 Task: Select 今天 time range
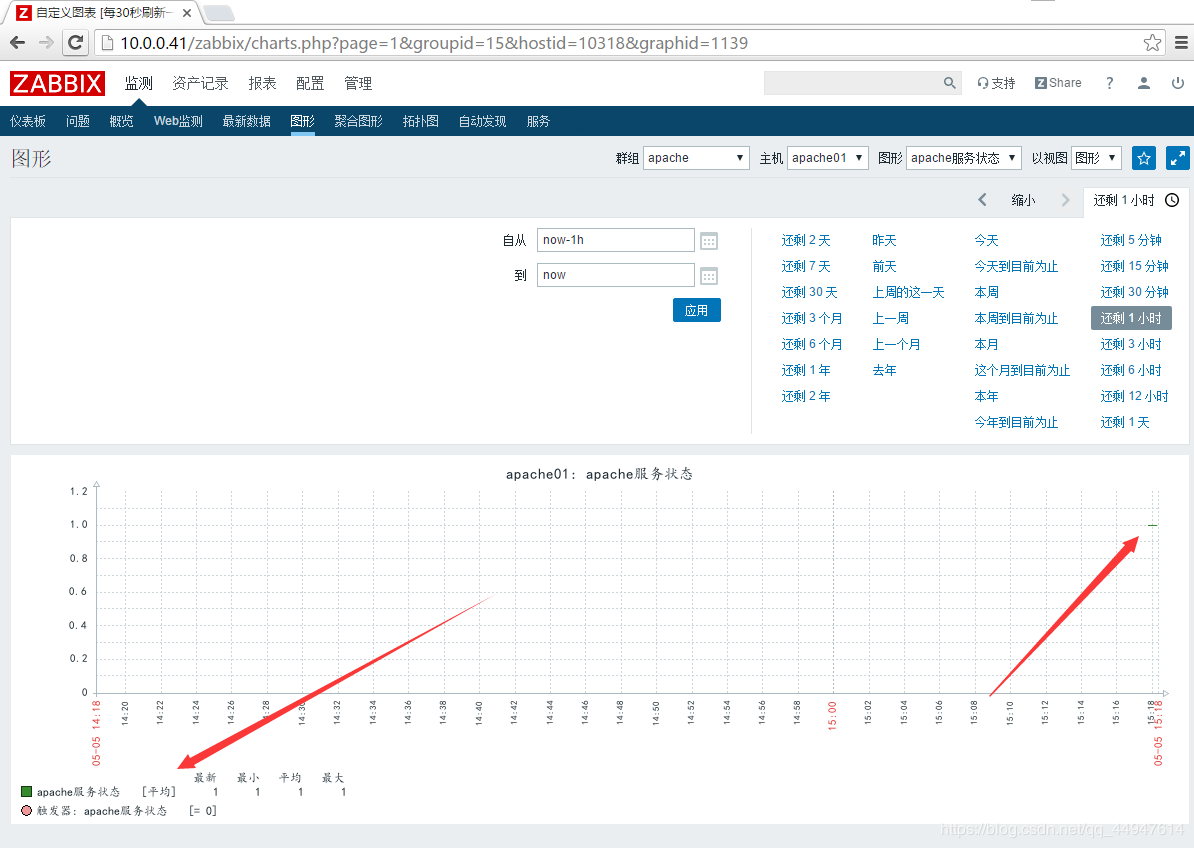(x=986, y=241)
